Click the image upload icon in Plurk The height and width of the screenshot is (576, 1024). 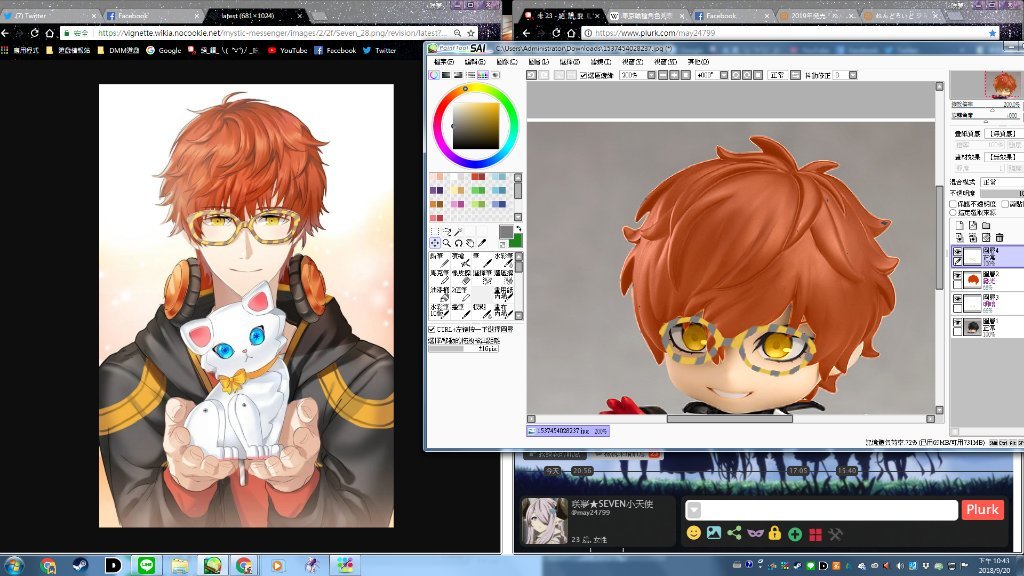click(714, 533)
